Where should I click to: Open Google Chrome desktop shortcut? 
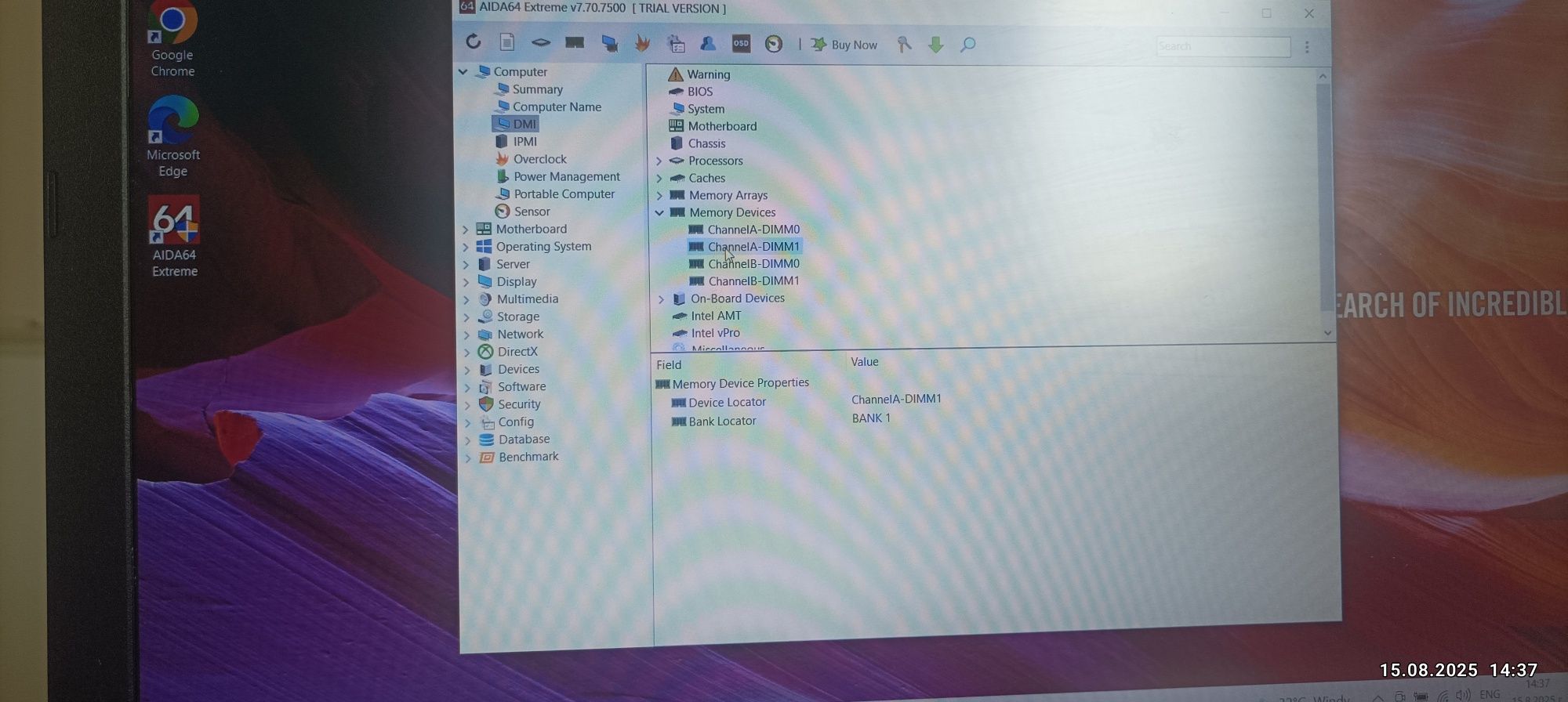coord(172,39)
